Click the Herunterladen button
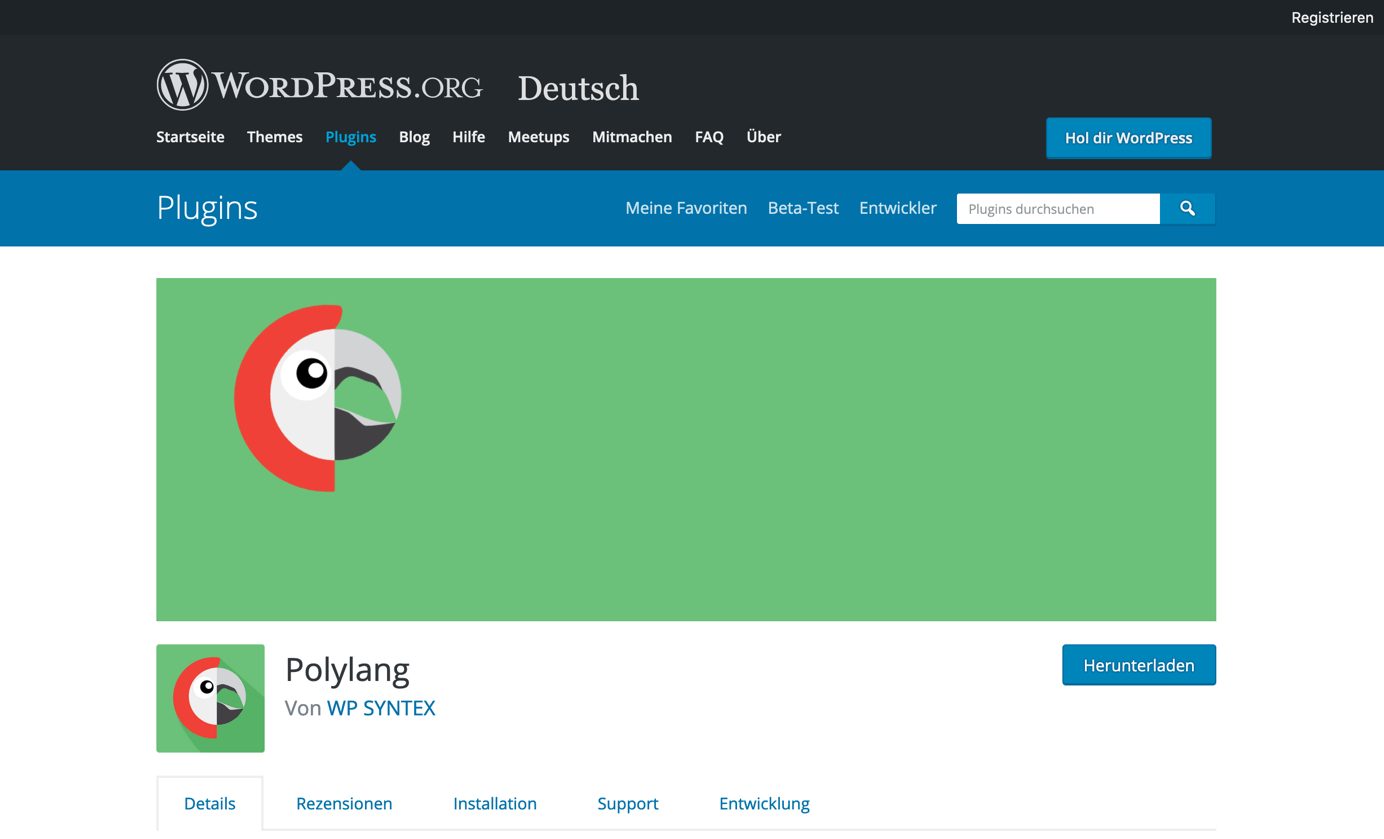The width and height of the screenshot is (1384, 839). (x=1139, y=665)
